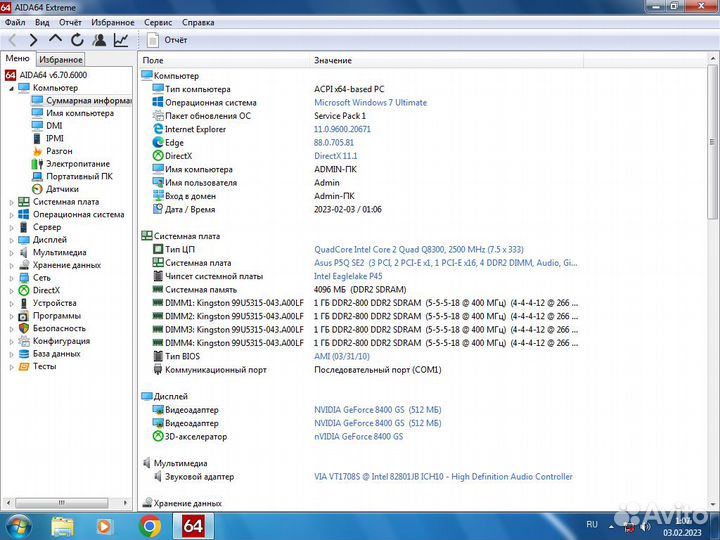Expand the Дисплей tree node

(11, 240)
